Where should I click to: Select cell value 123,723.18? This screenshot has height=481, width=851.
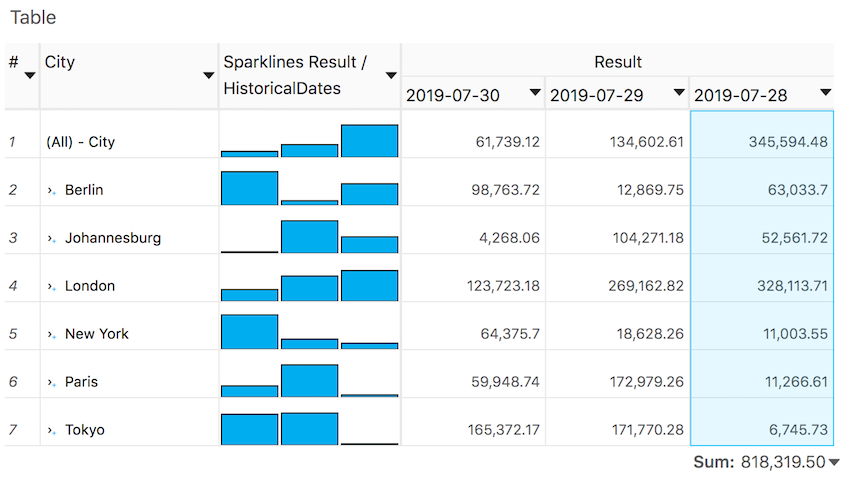coord(503,286)
